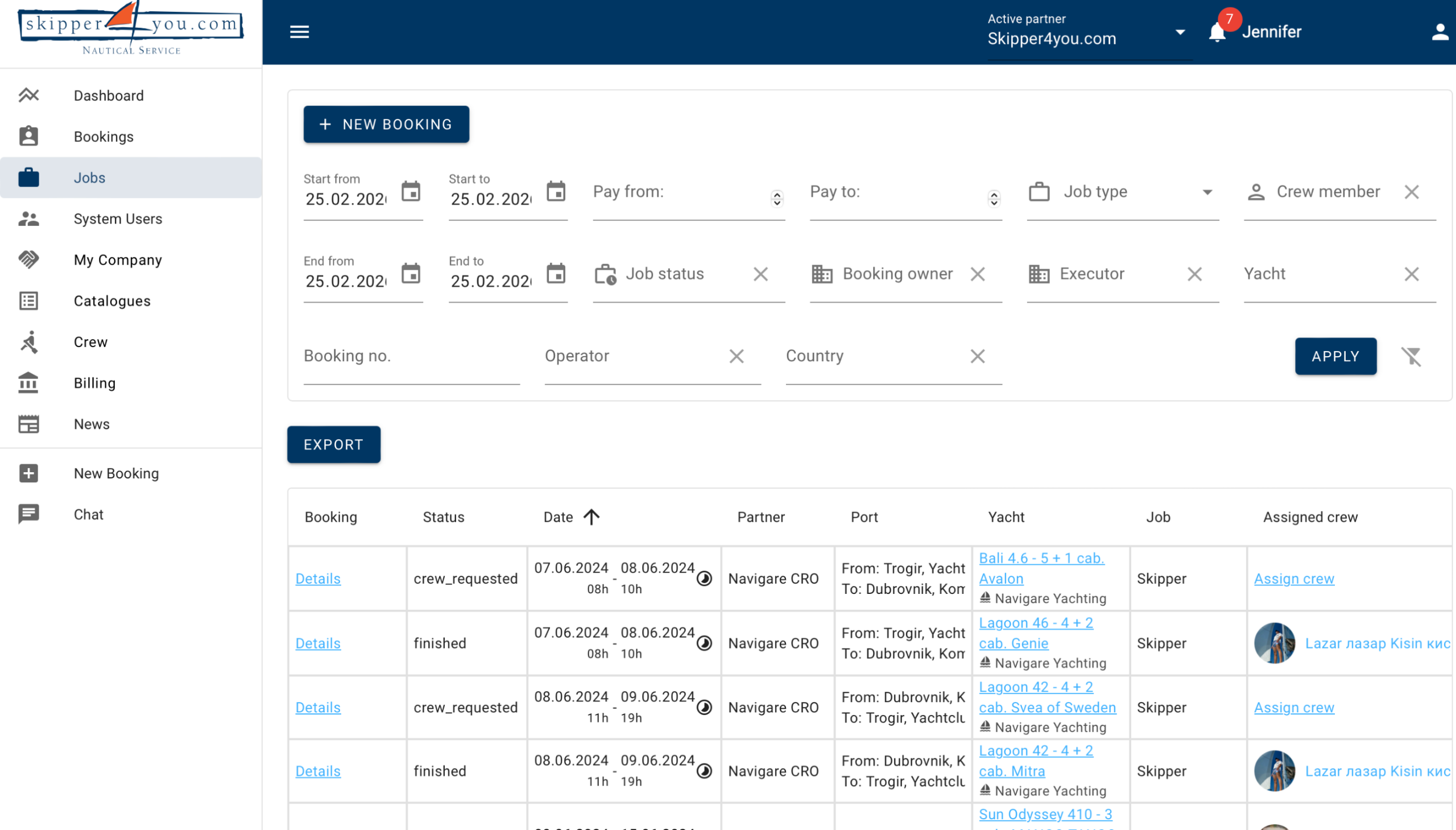This screenshot has height=830, width=1456.
Task: Go to Bookings in sidebar
Action: pos(103,137)
